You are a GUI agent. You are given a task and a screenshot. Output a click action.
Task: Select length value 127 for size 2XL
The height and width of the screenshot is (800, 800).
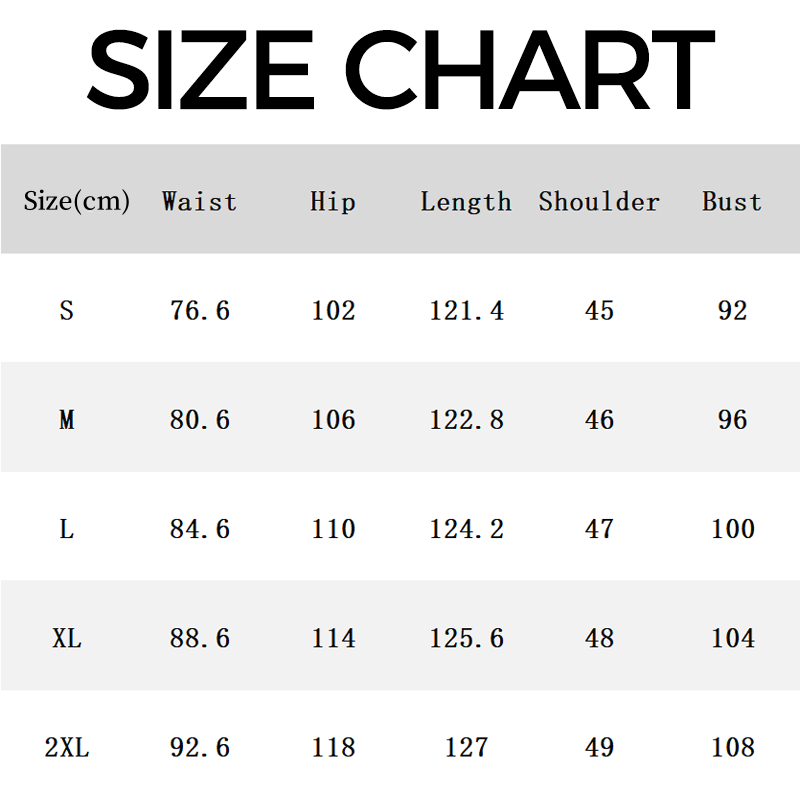pos(466,746)
